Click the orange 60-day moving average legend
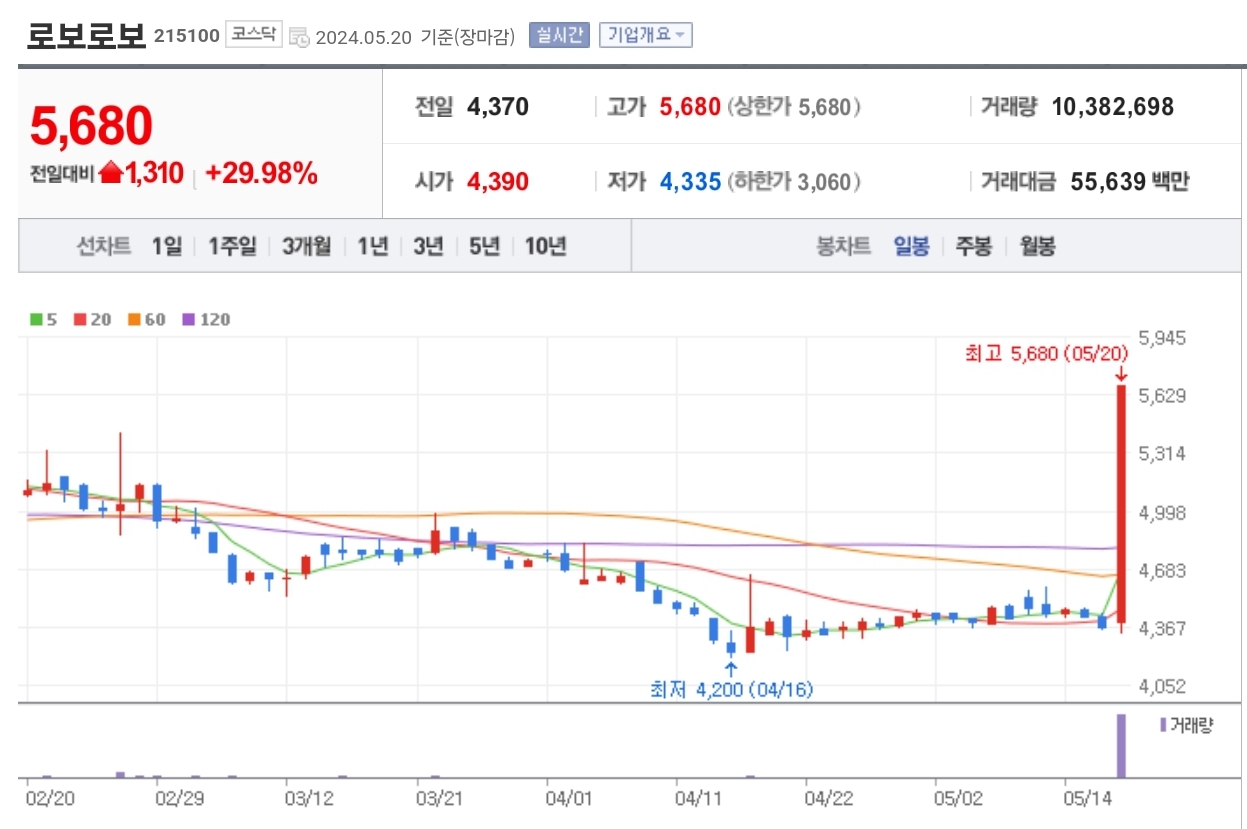The height and width of the screenshot is (829, 1247). (x=146, y=320)
